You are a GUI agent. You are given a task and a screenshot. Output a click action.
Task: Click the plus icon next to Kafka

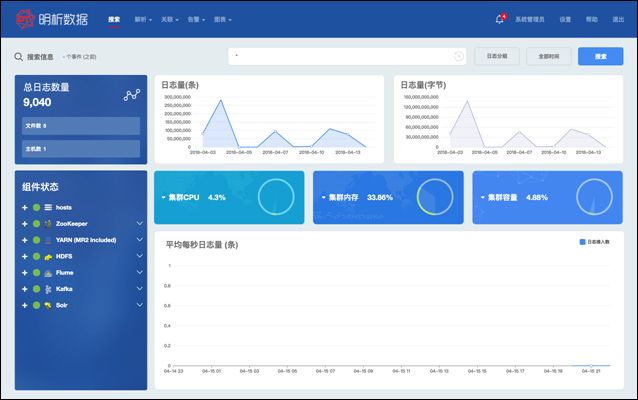coord(25,289)
